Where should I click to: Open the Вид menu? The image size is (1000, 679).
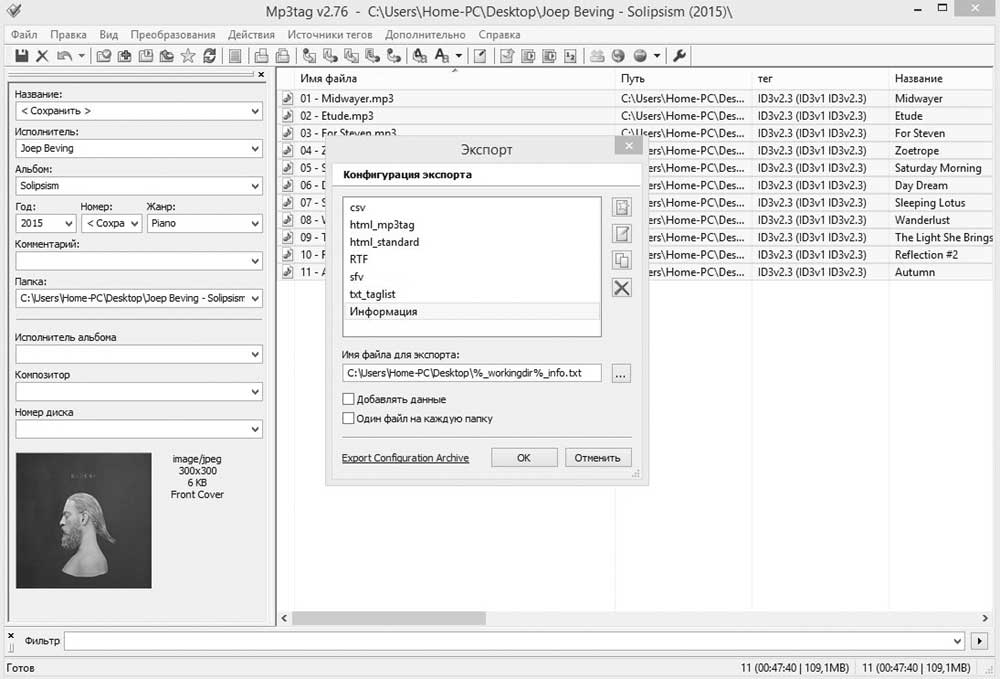click(108, 34)
